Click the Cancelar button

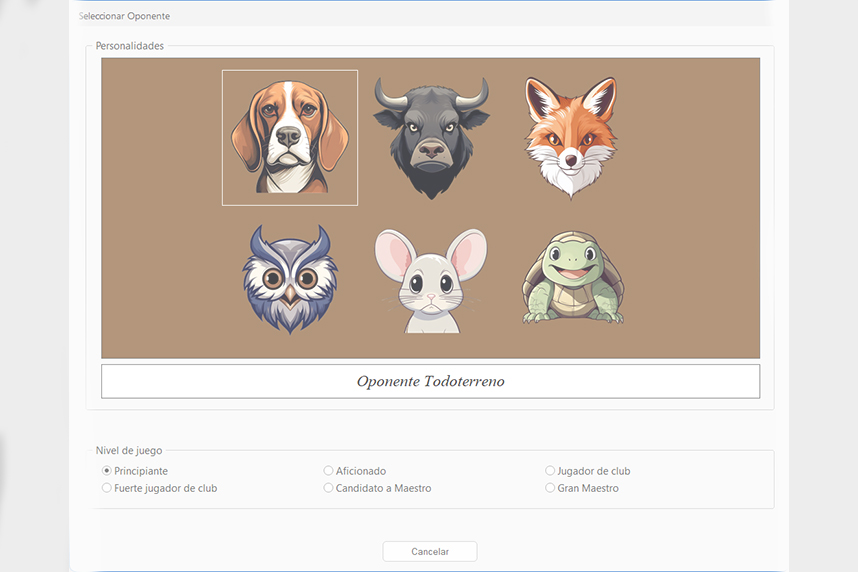(x=430, y=551)
